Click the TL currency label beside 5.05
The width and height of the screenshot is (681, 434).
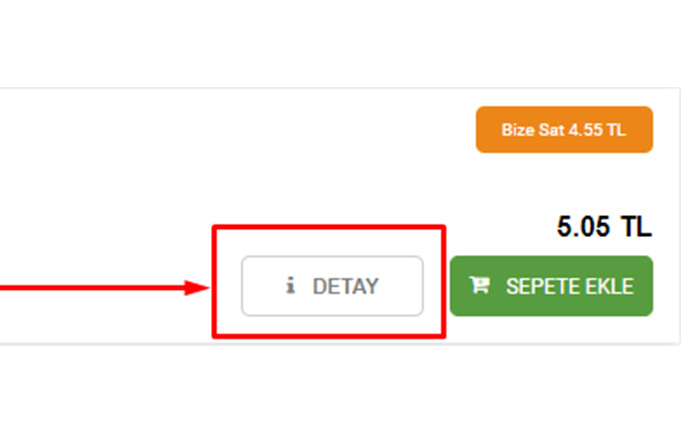(636, 226)
